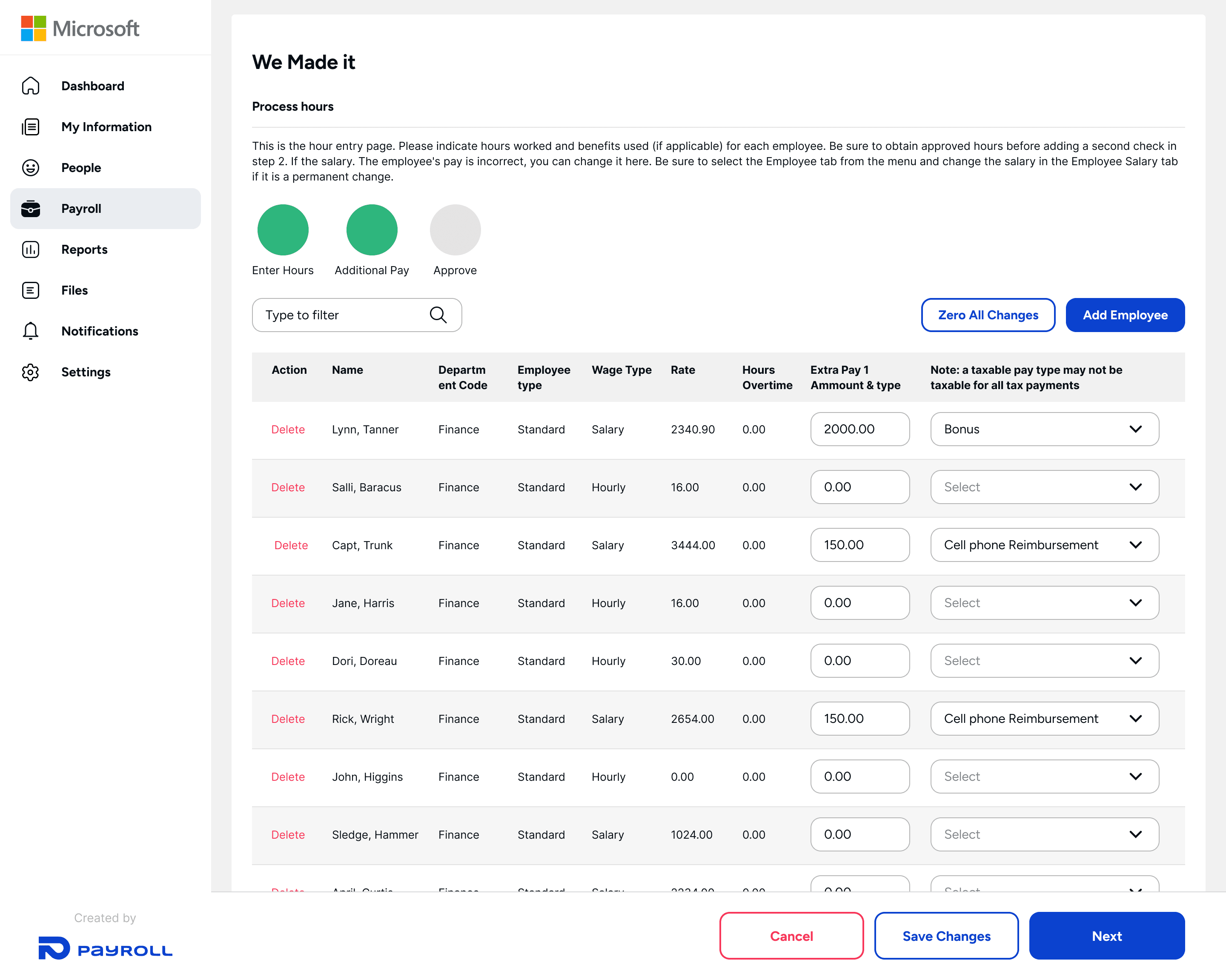Open Lynn Tanner's Bonus pay type dropdown
Screen dimensions: 1226x980
pyautogui.click(x=1044, y=430)
